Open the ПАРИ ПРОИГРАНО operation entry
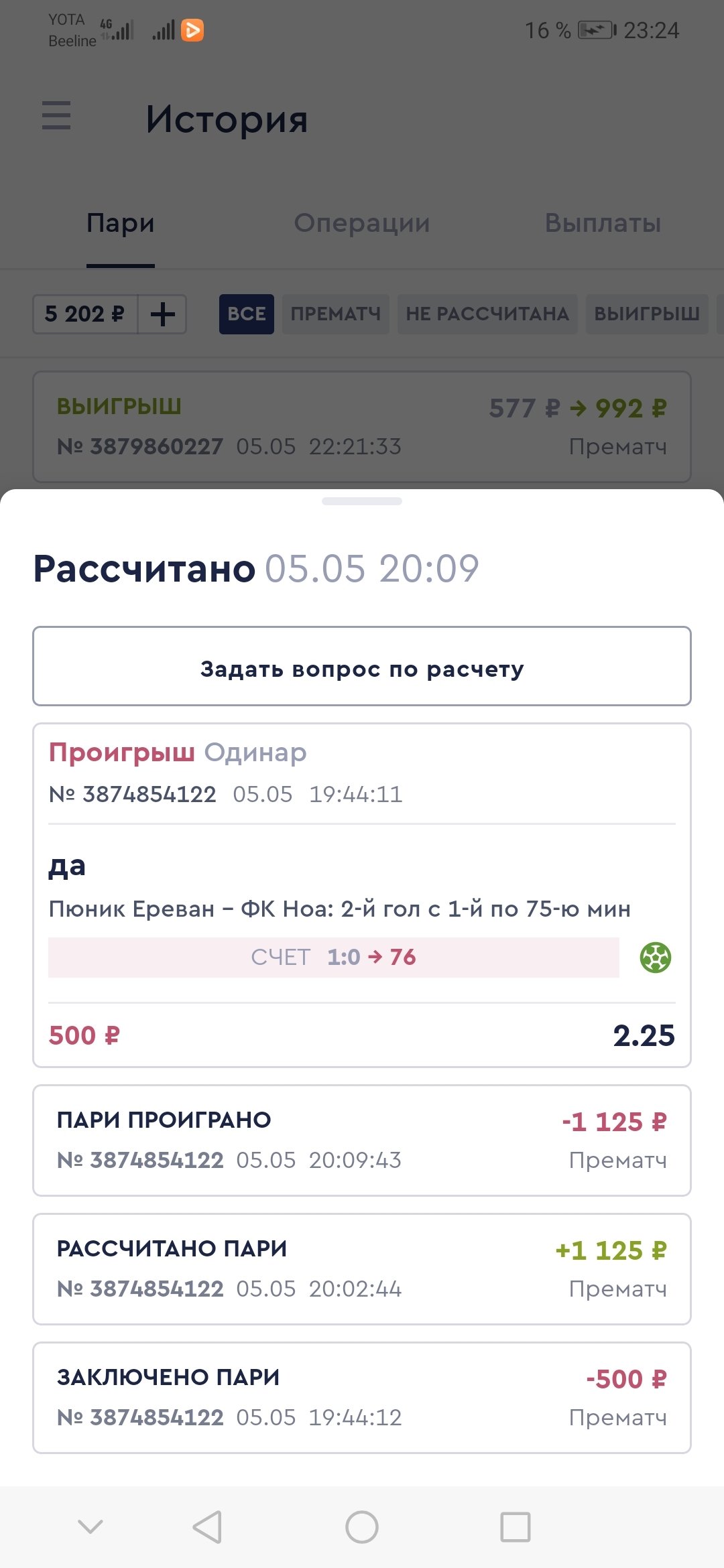The image size is (724, 1568). coord(362,1140)
